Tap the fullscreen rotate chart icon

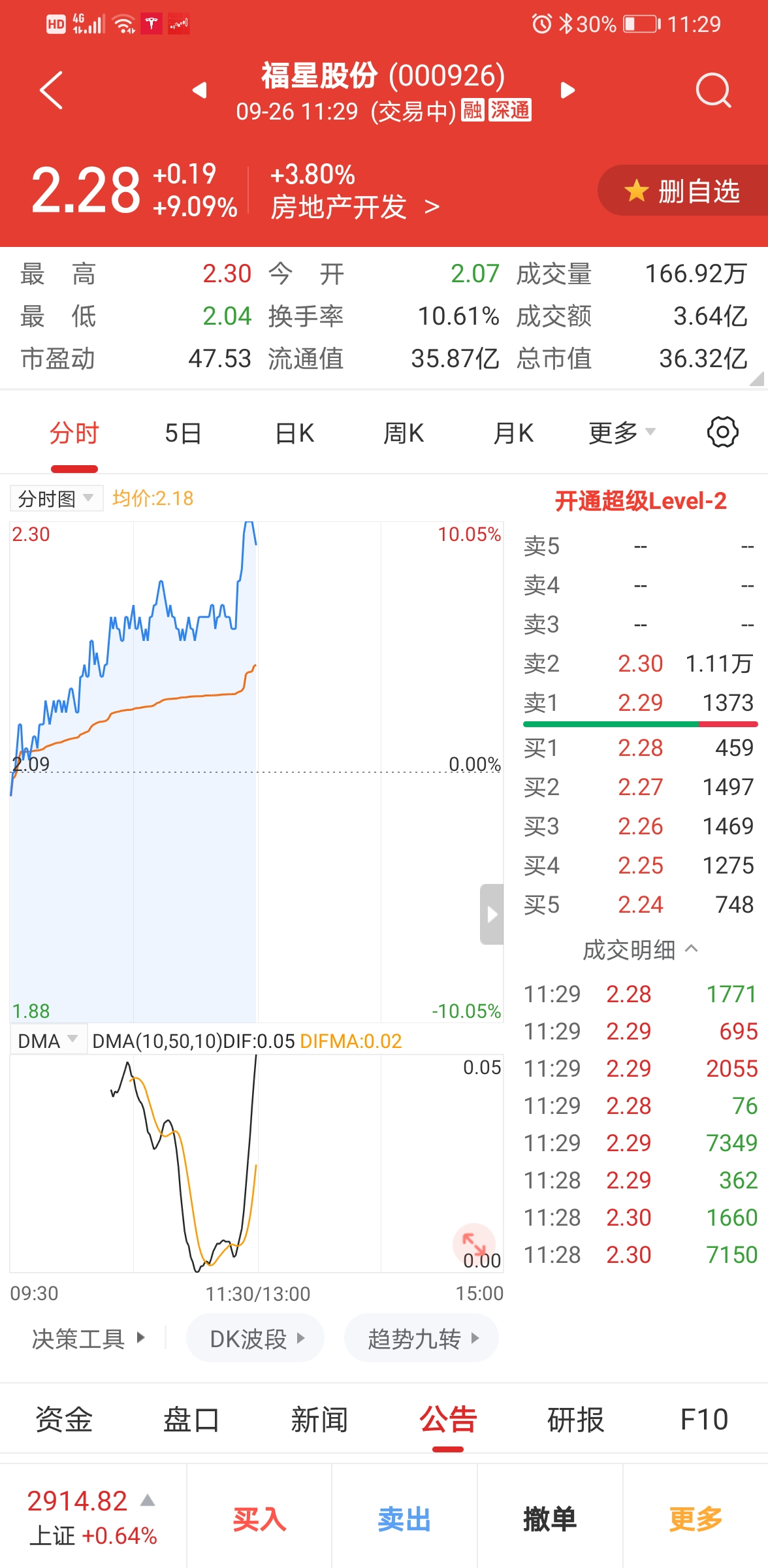coord(473,1243)
